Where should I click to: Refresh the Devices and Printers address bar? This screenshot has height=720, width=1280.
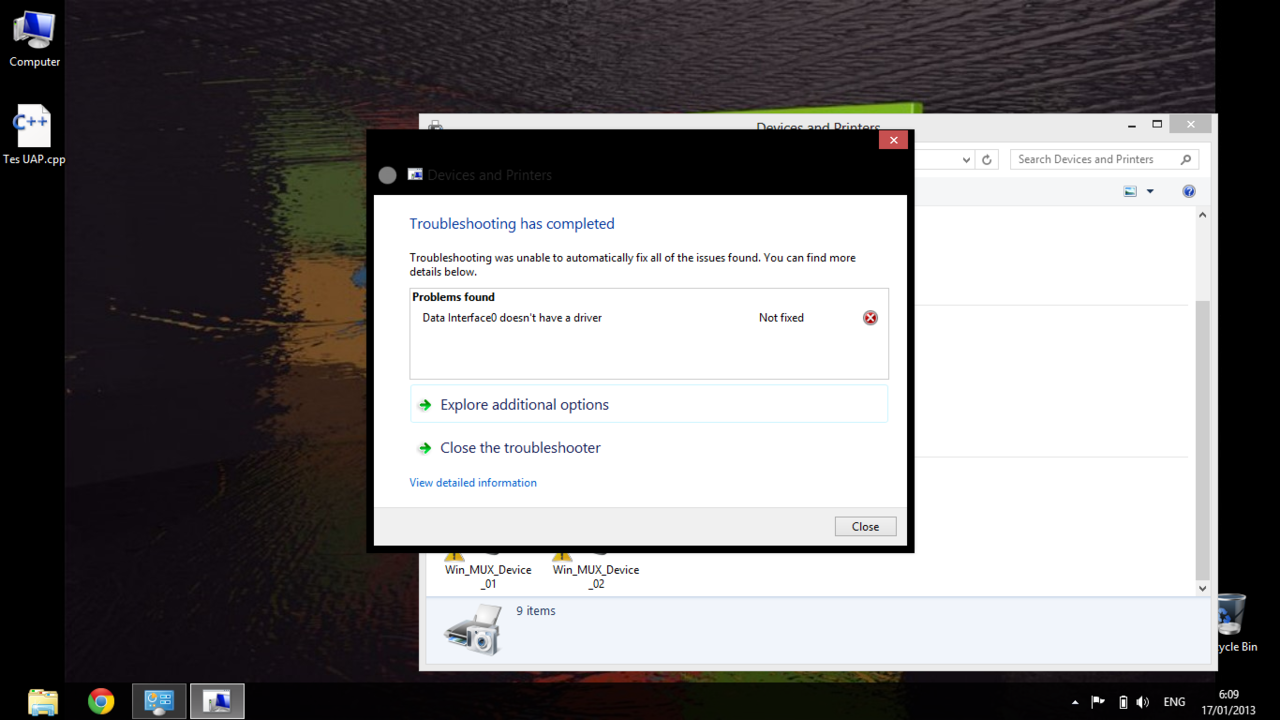987,160
